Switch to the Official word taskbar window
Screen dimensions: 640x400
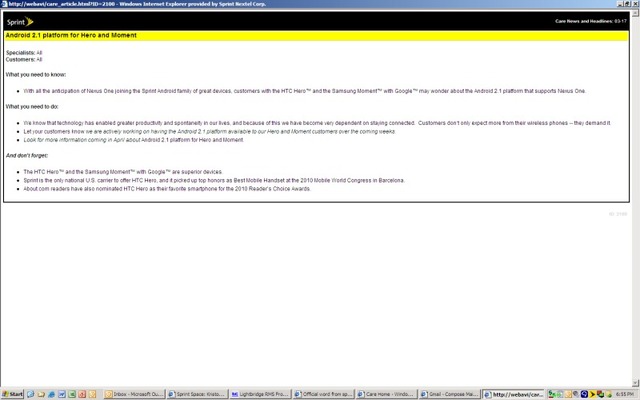(x=322, y=394)
